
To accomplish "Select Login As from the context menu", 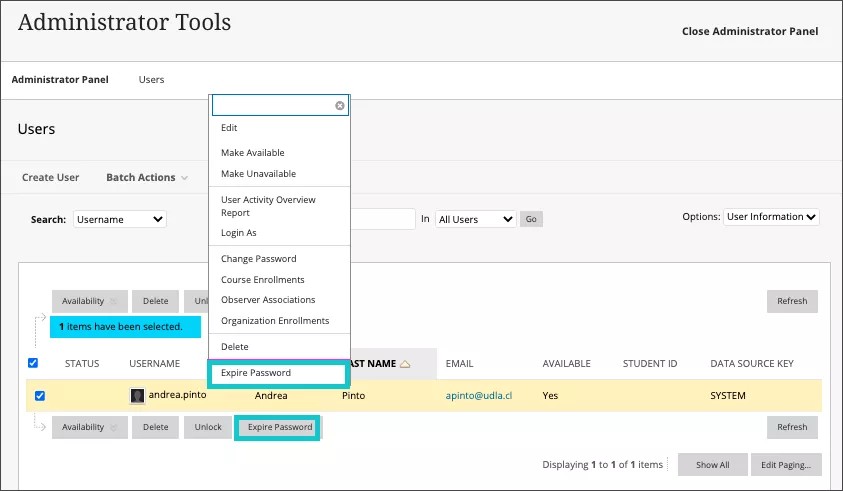I will tap(238, 233).
